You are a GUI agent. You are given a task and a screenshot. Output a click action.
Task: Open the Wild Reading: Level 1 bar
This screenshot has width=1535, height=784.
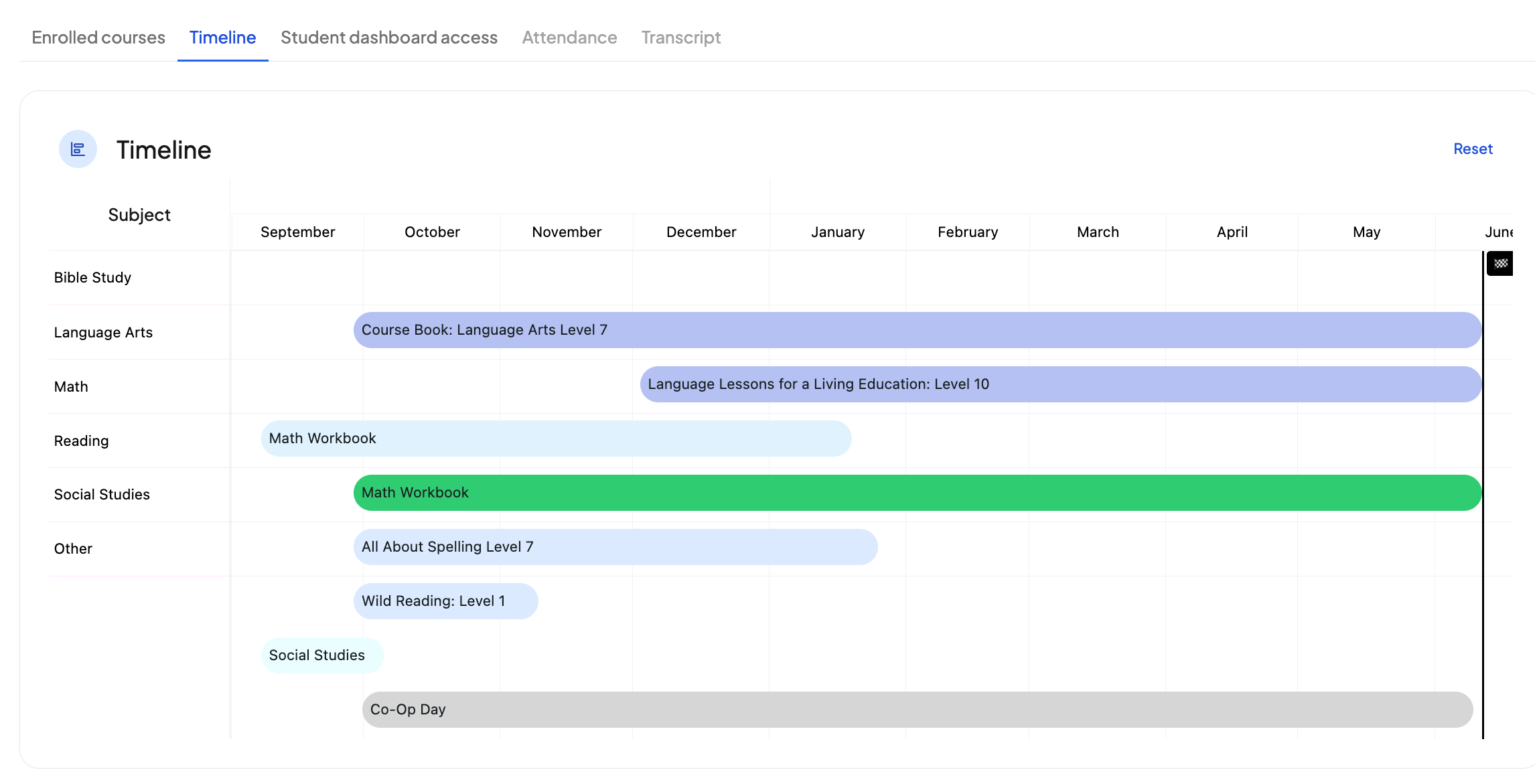(445, 601)
